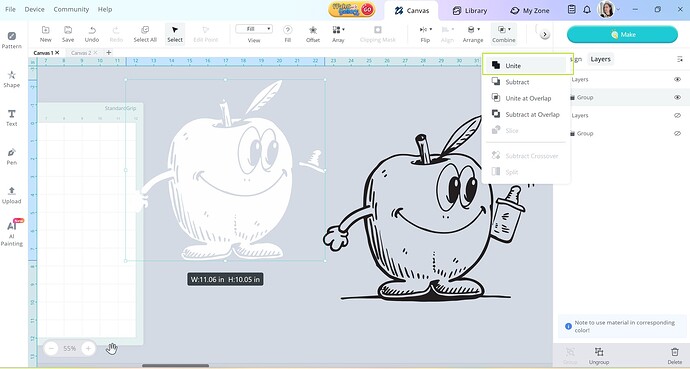Hide the first Layers entry
Image resolution: width=690 pixels, height=369 pixels.
(677, 80)
